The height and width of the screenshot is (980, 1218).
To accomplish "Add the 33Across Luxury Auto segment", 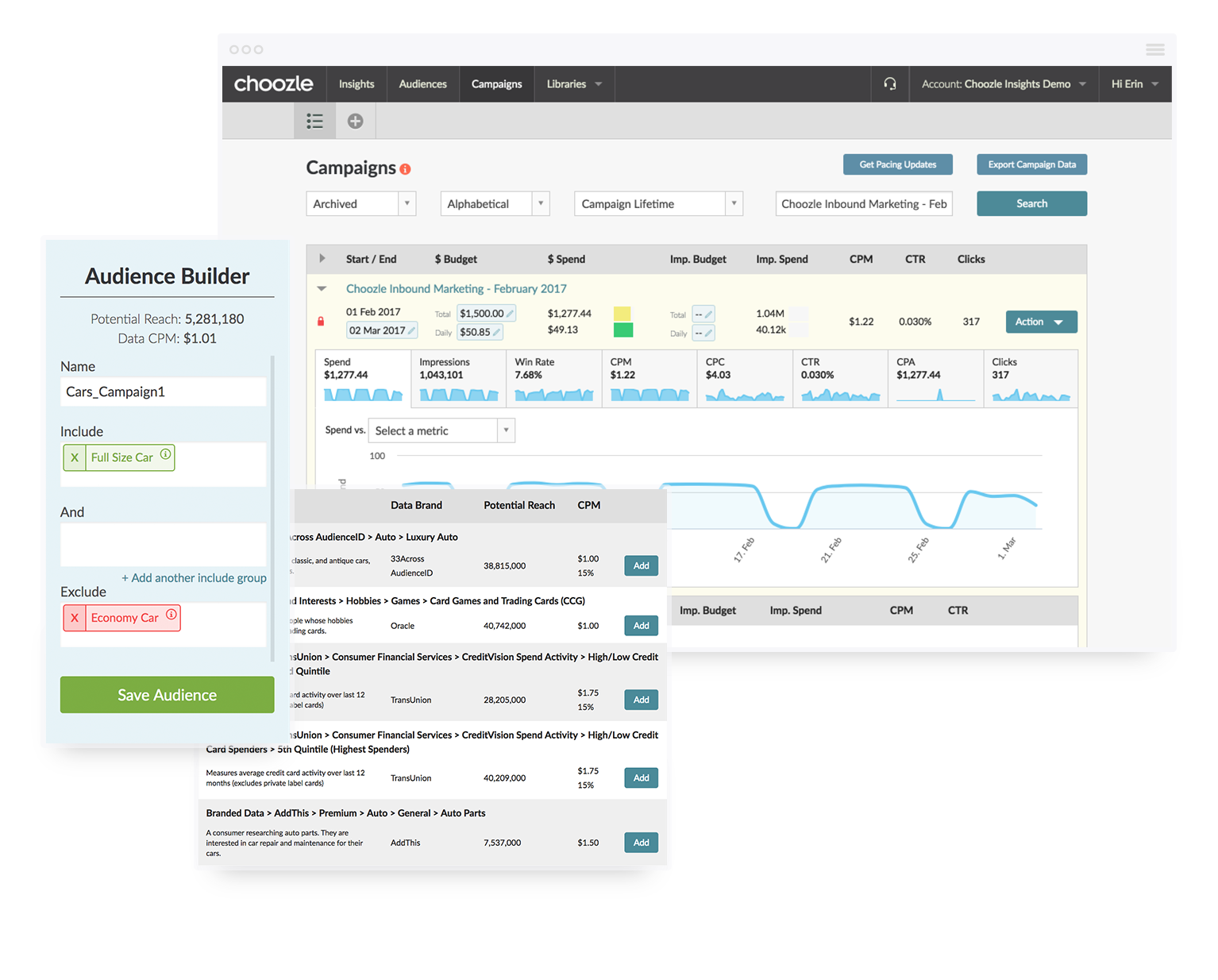I will (642, 565).
